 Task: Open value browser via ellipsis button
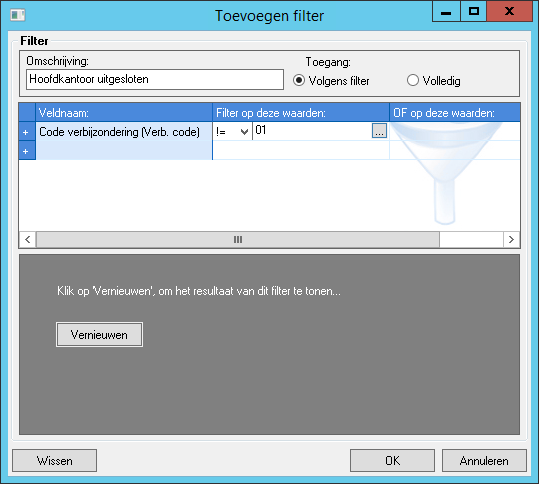379,131
